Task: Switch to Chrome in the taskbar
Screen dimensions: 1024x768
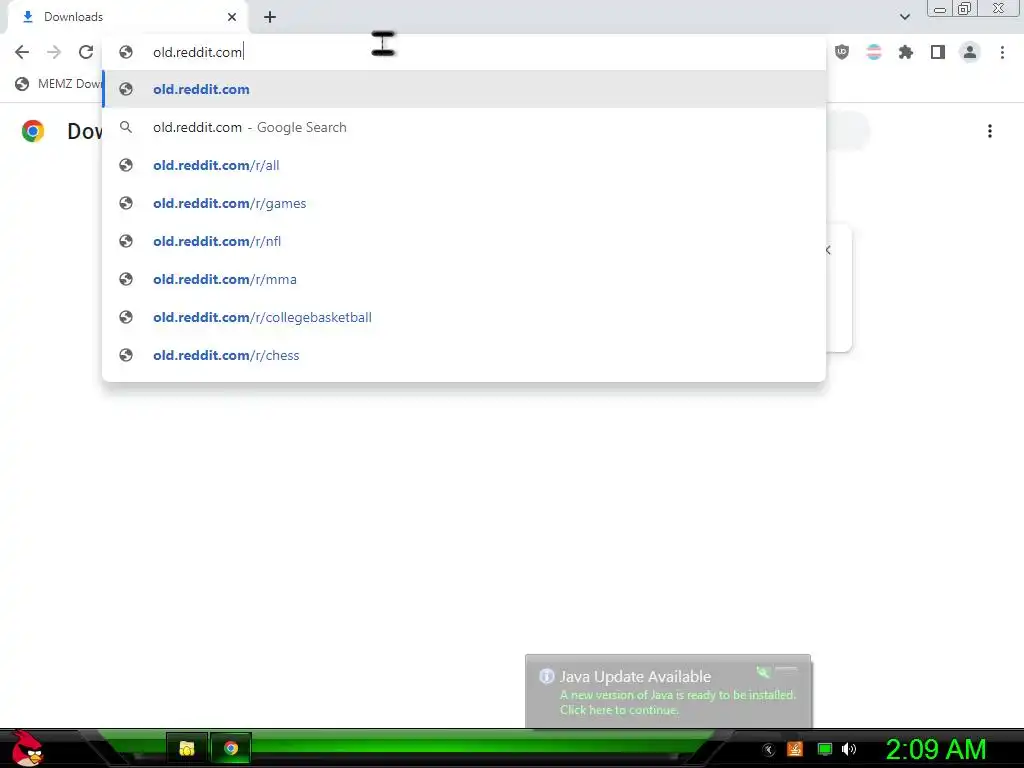Action: pos(231,748)
